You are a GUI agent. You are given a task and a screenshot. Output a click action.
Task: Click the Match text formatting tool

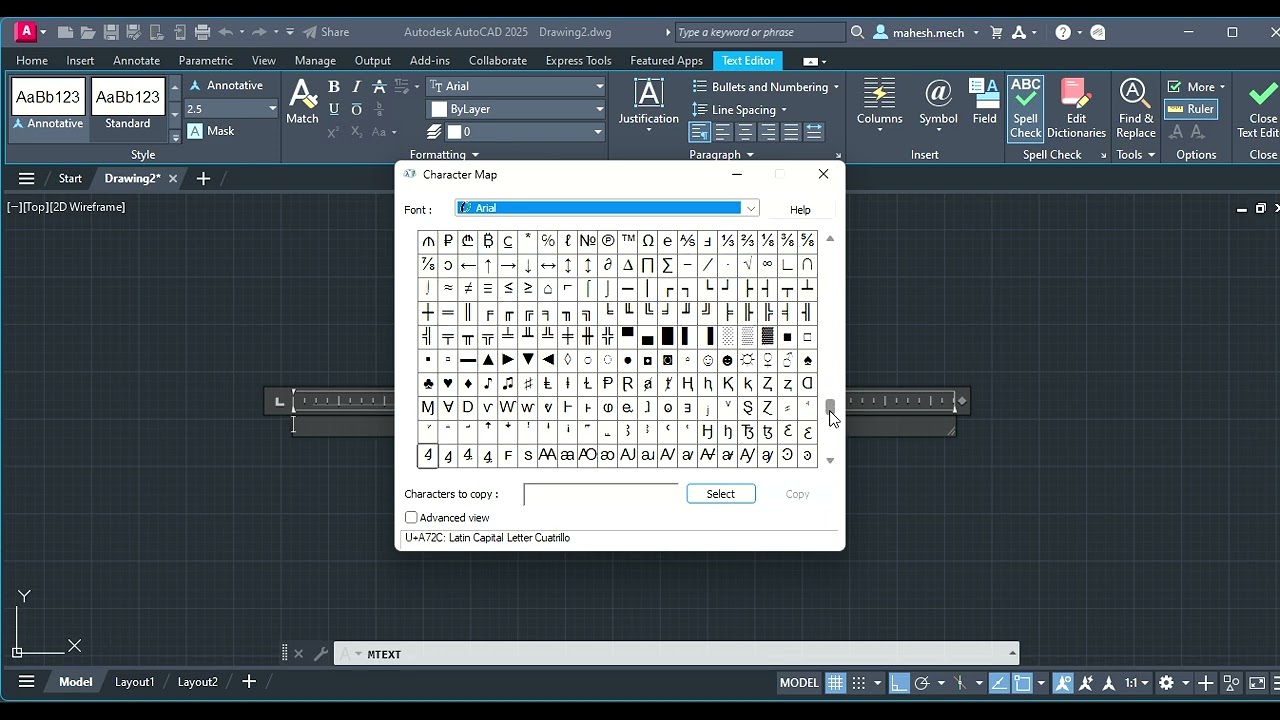(302, 102)
